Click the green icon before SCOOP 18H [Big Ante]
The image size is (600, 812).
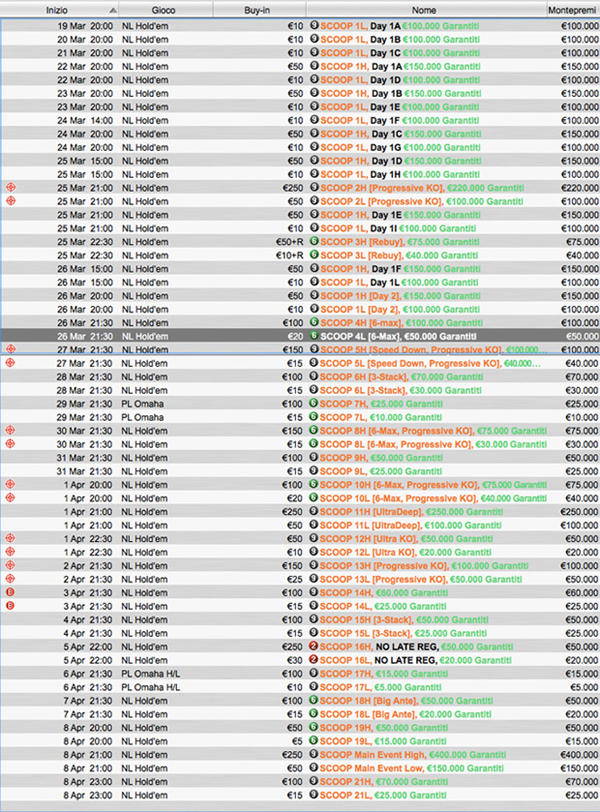313,700
